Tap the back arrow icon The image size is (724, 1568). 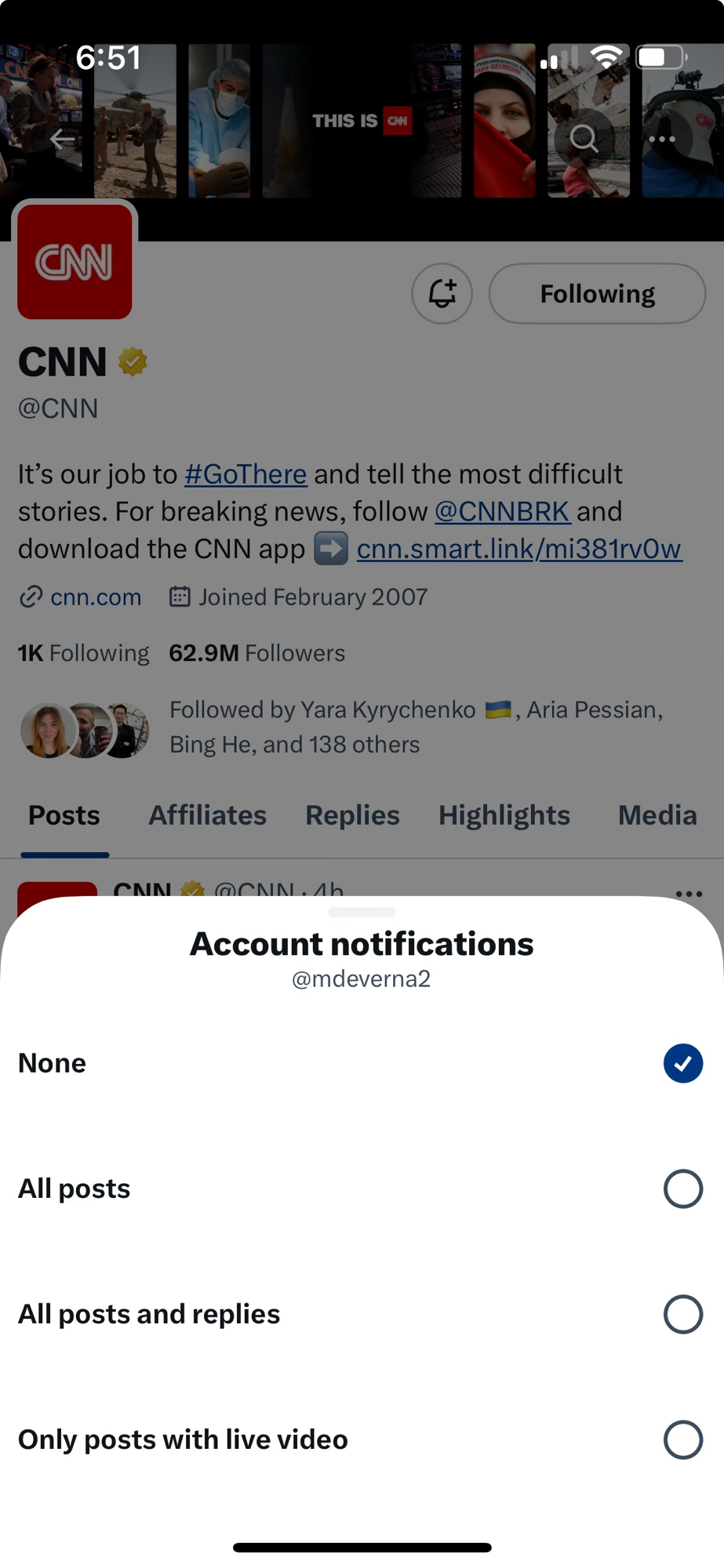[62, 140]
